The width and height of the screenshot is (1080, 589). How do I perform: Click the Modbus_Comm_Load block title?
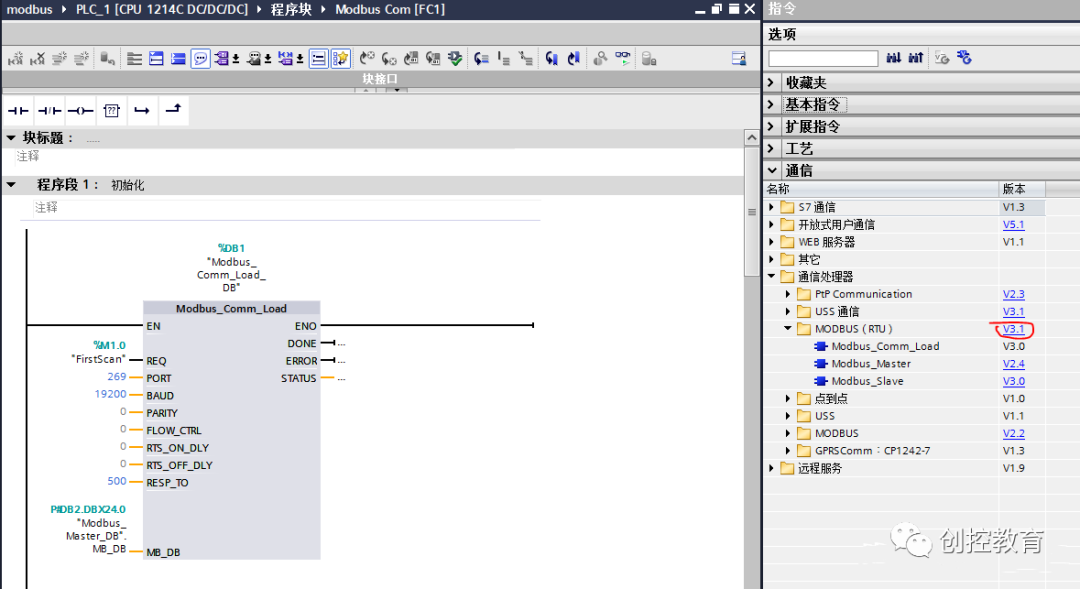click(231, 309)
